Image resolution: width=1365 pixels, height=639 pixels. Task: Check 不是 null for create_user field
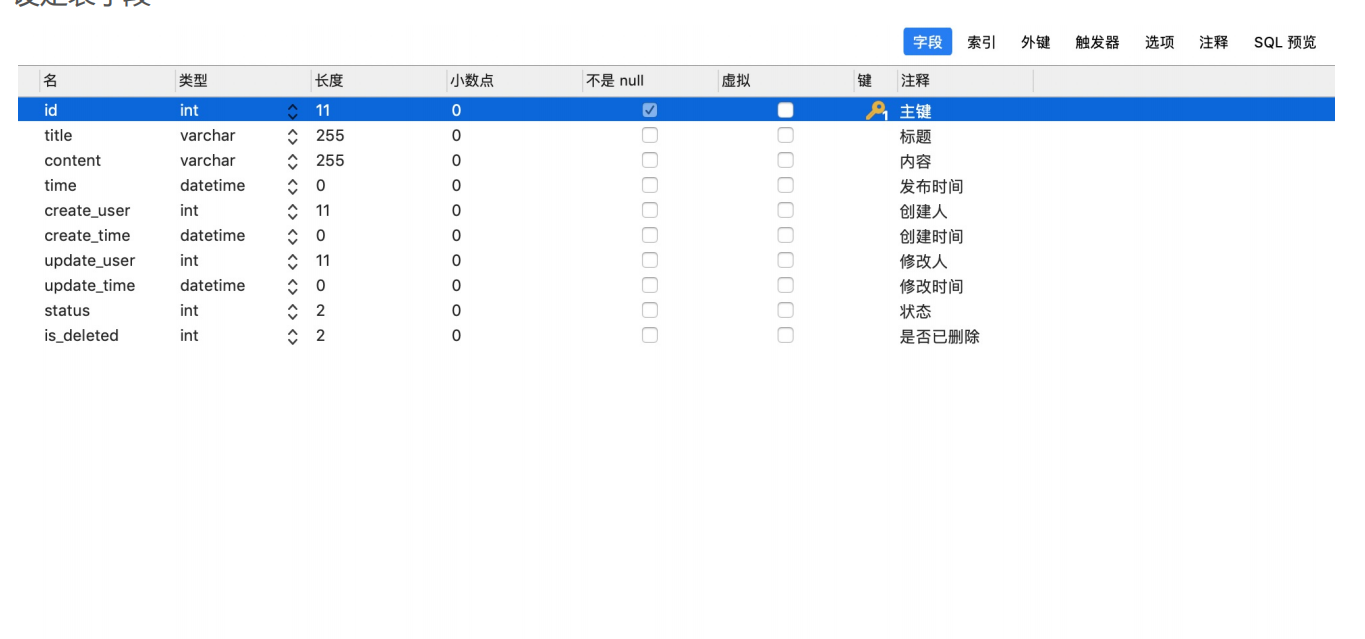pyautogui.click(x=649, y=210)
